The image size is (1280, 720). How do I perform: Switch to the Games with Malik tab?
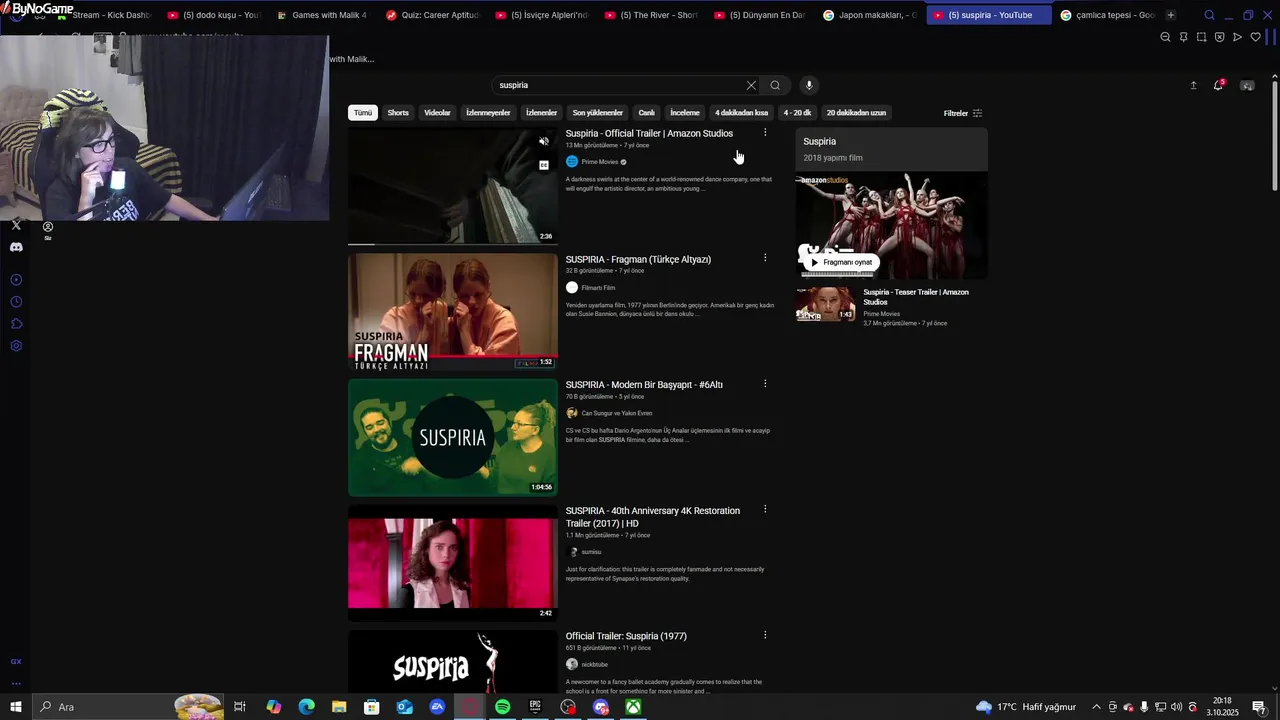[x=322, y=15]
